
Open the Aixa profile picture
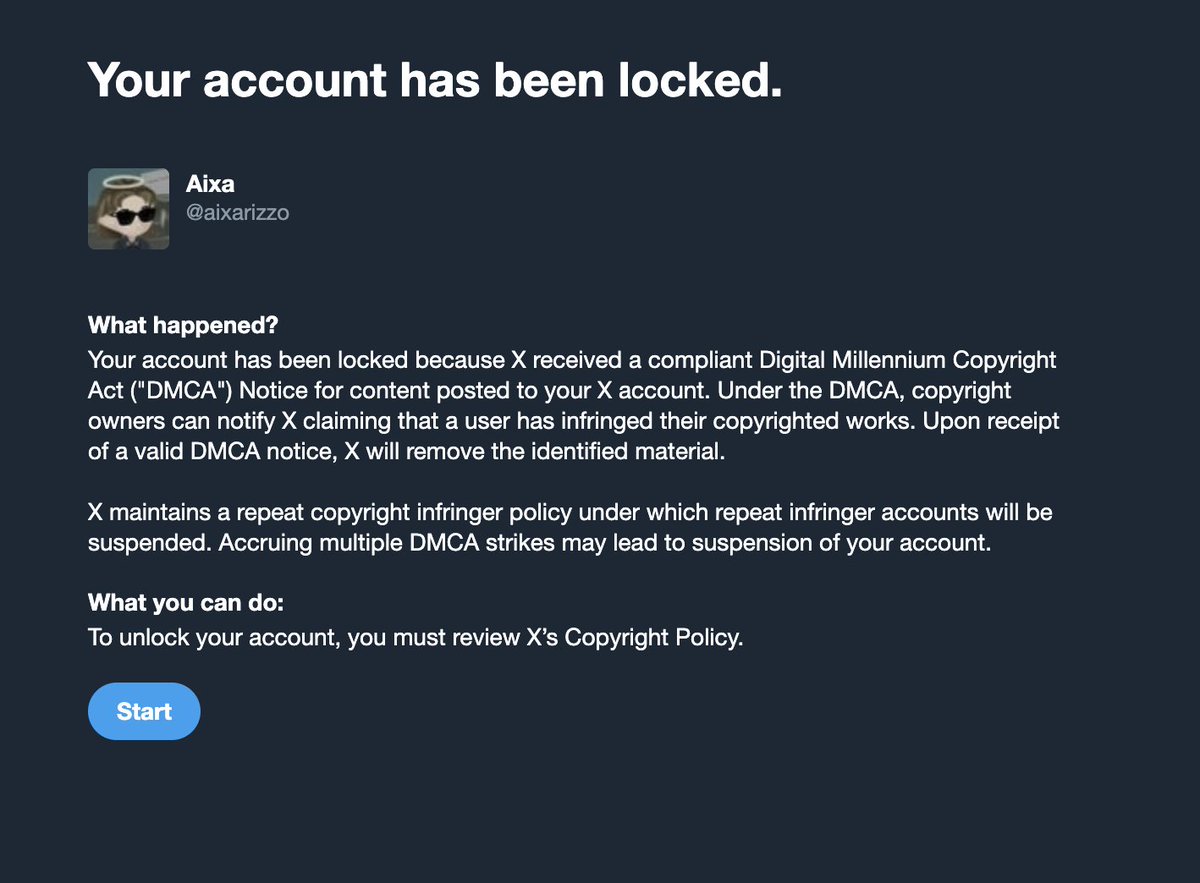(x=128, y=208)
